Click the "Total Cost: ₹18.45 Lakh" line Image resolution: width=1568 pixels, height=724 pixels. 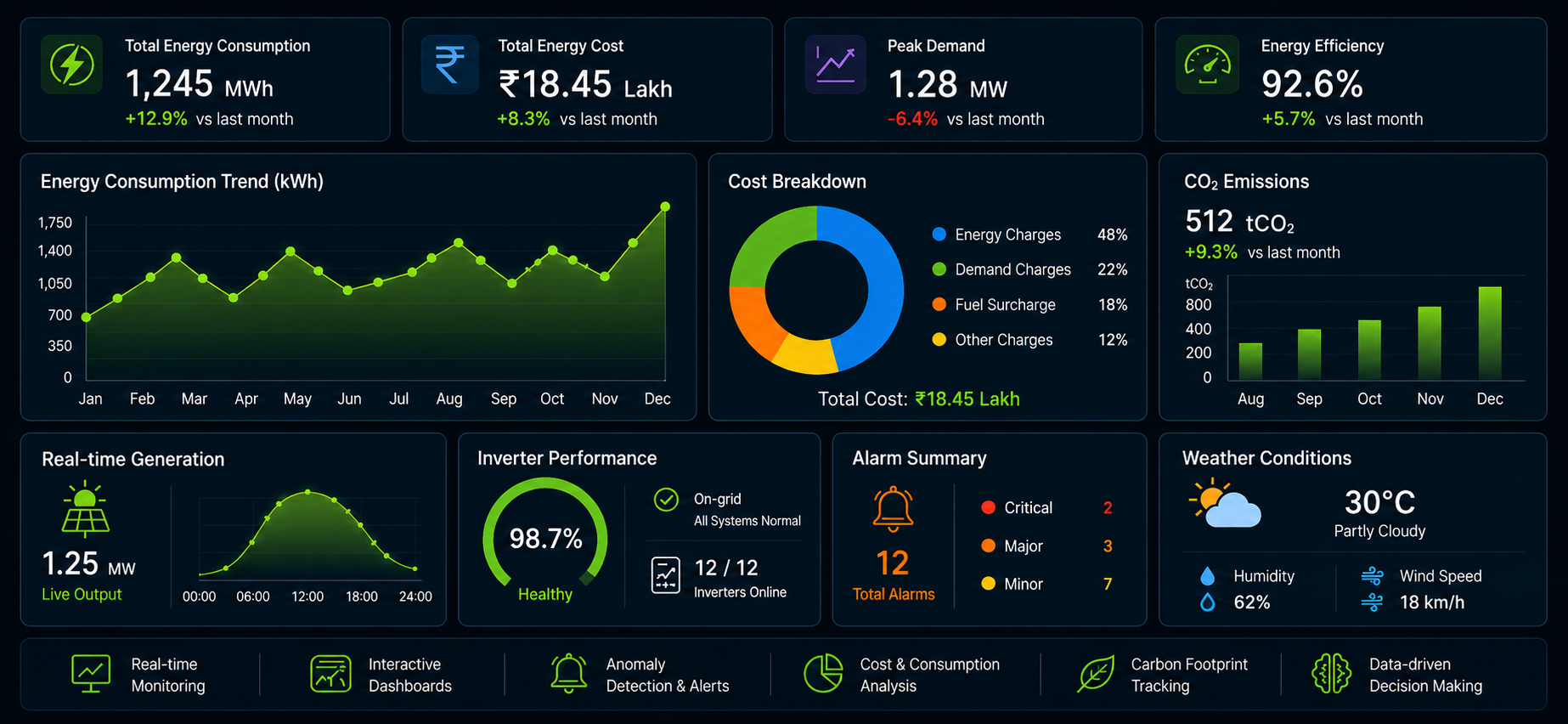(919, 399)
